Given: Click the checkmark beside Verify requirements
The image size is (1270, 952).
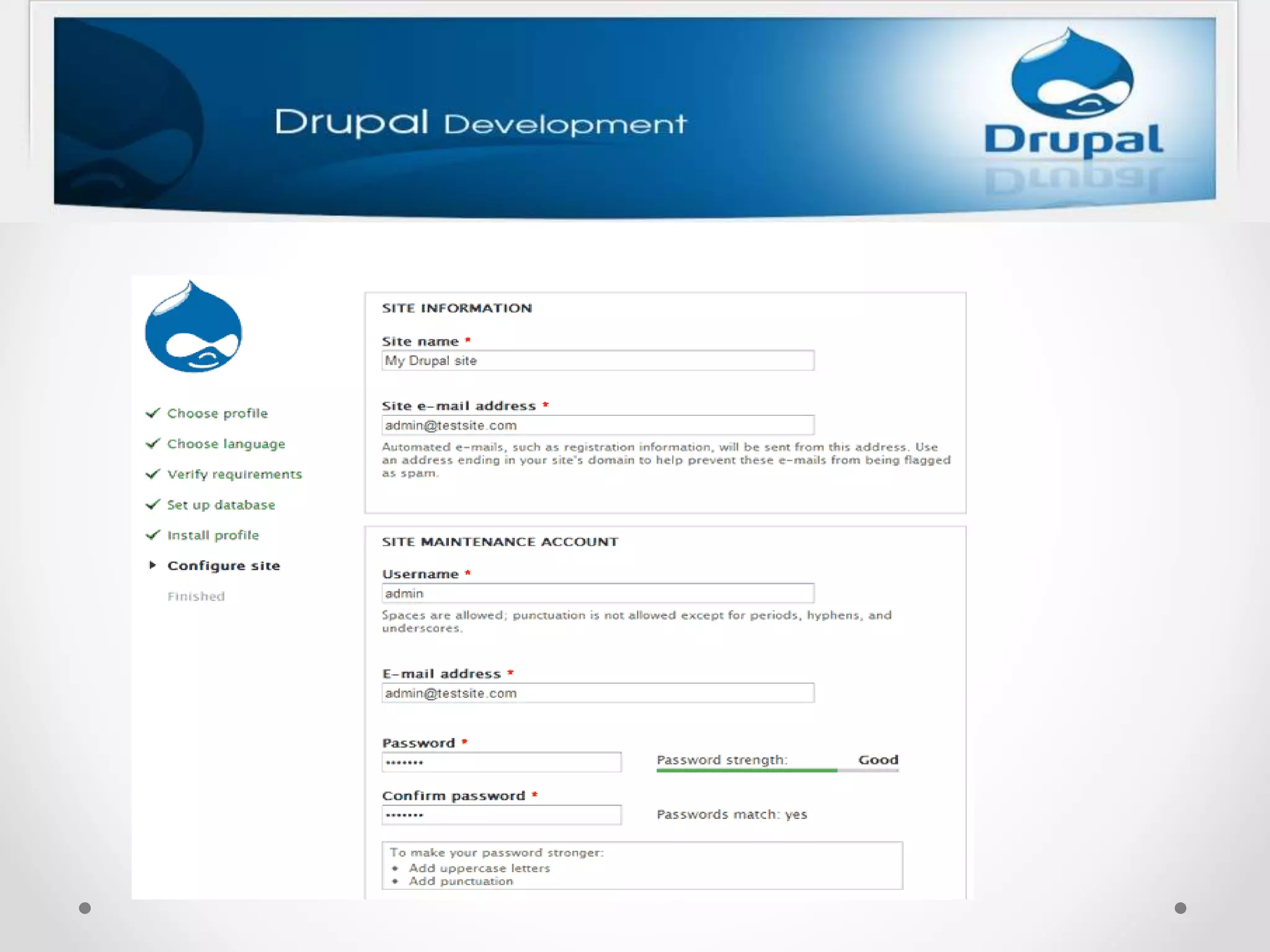Looking at the screenshot, I should pyautogui.click(x=153, y=474).
